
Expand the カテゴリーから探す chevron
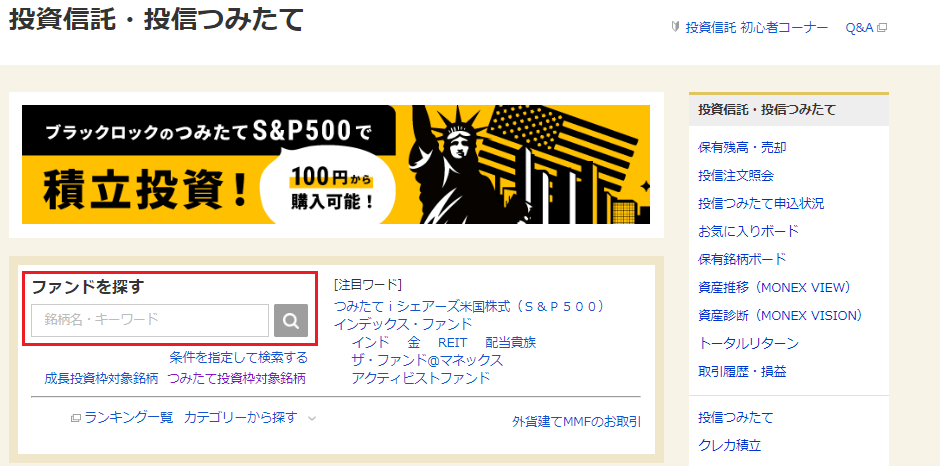pyautogui.click(x=311, y=418)
